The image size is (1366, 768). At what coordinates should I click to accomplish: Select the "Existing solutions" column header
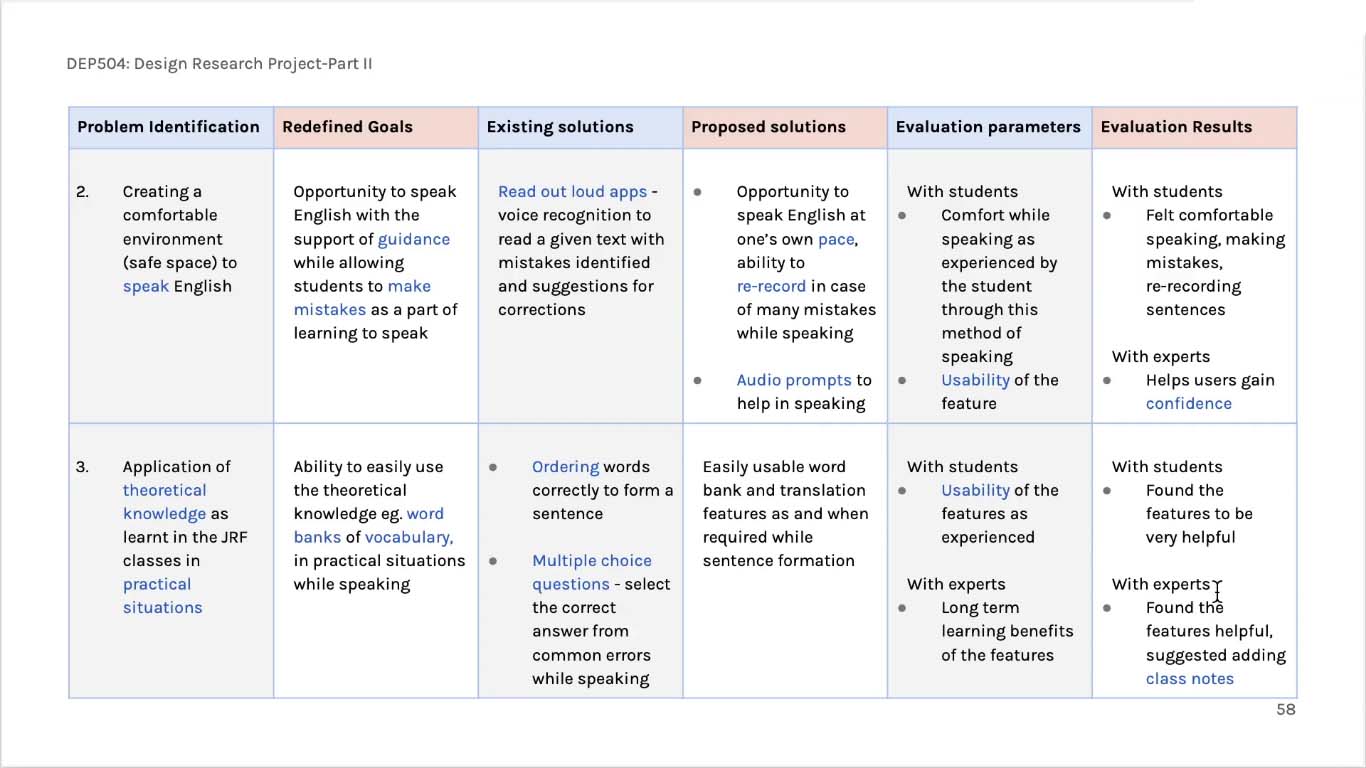tap(559, 127)
